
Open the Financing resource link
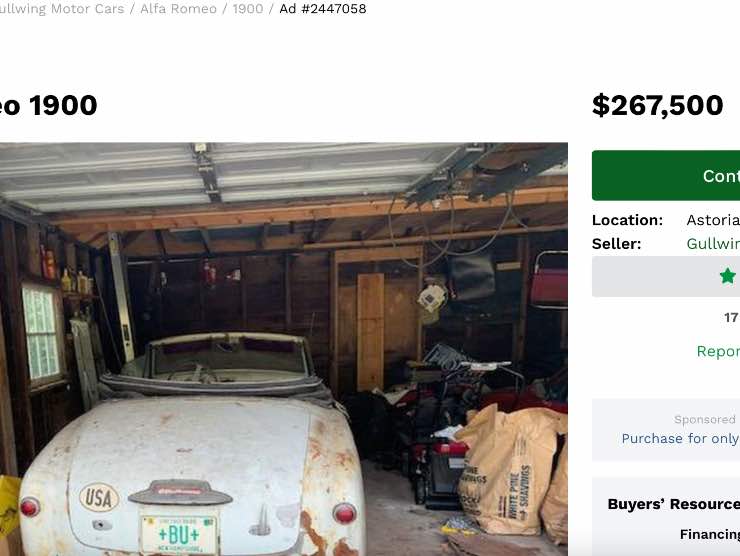[x=710, y=534]
